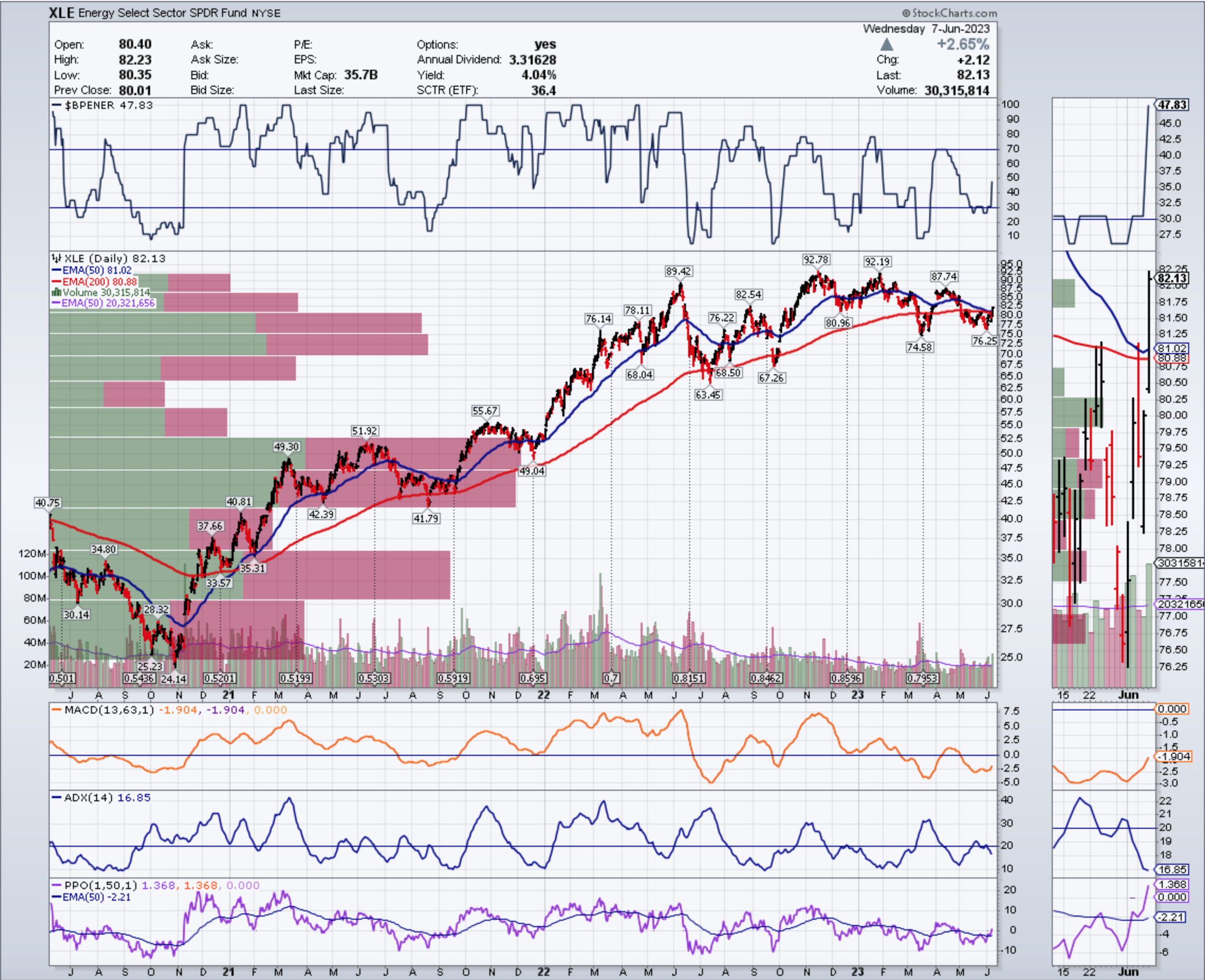Click the 81.02 EMA tag in the right zoom panel
Screen dimensions: 1205x980
pyautogui.click(x=1172, y=348)
